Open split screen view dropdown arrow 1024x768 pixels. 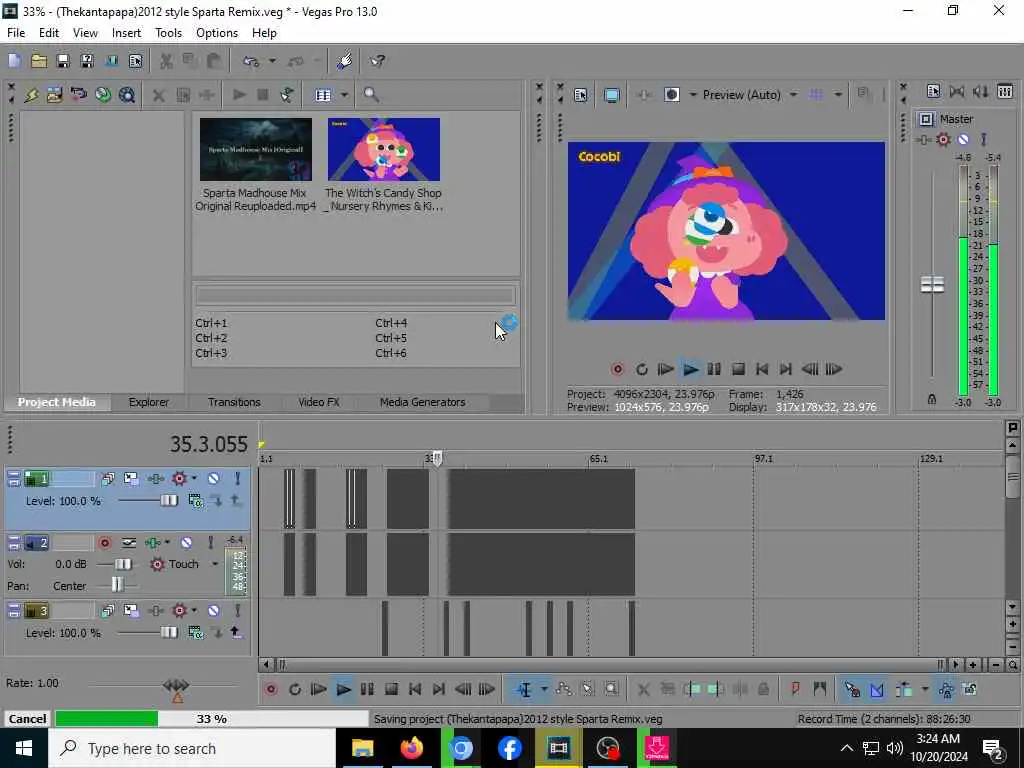[x=693, y=95]
